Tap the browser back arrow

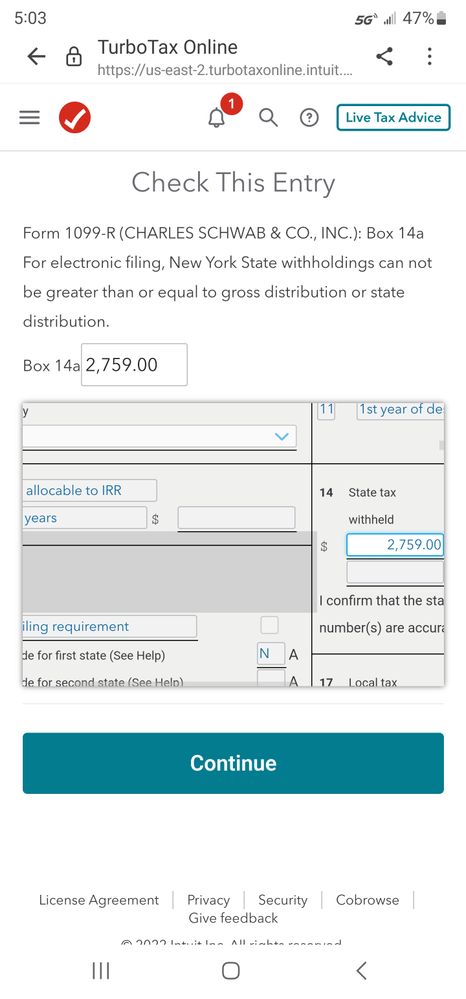(36, 57)
